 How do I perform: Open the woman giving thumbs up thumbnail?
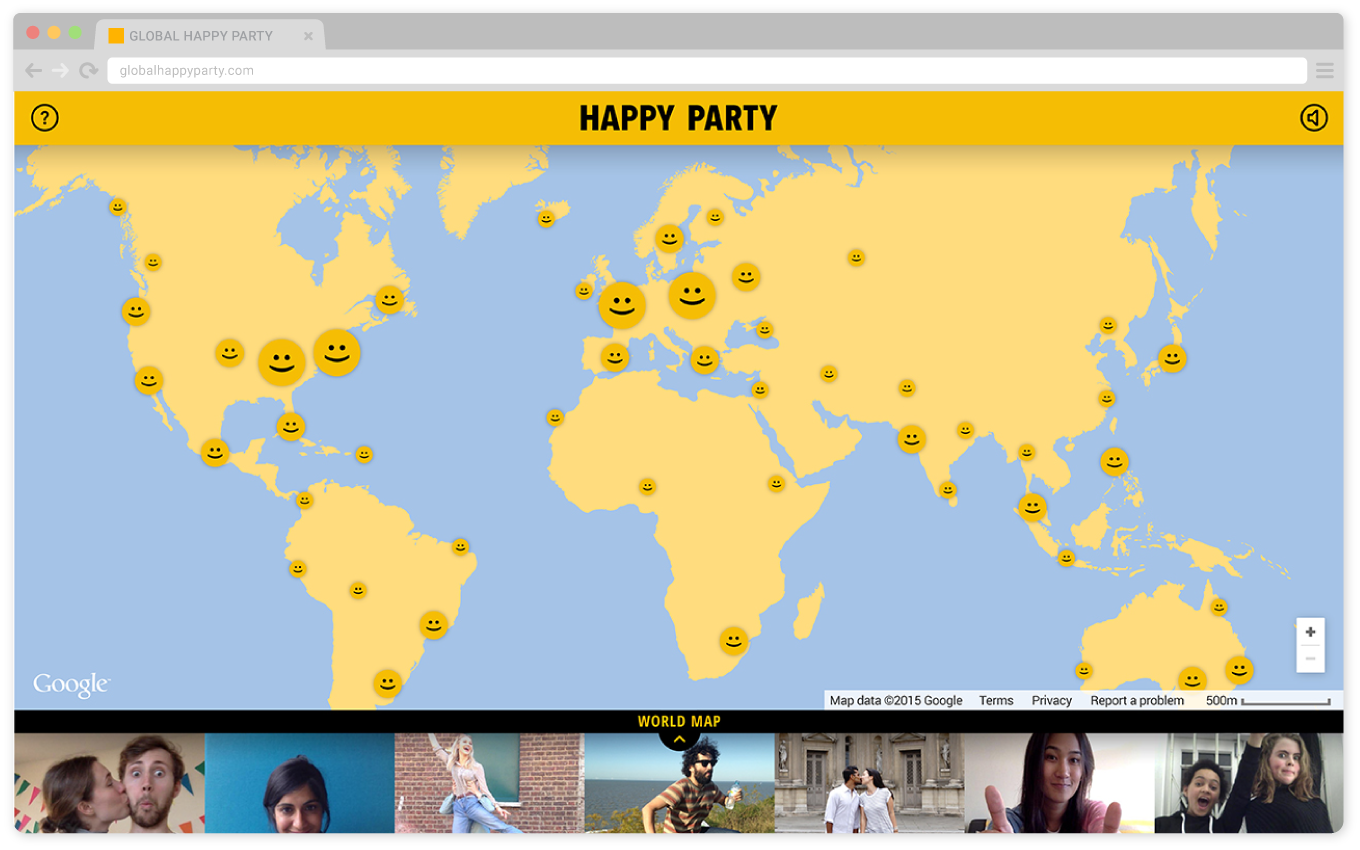(x=1059, y=783)
